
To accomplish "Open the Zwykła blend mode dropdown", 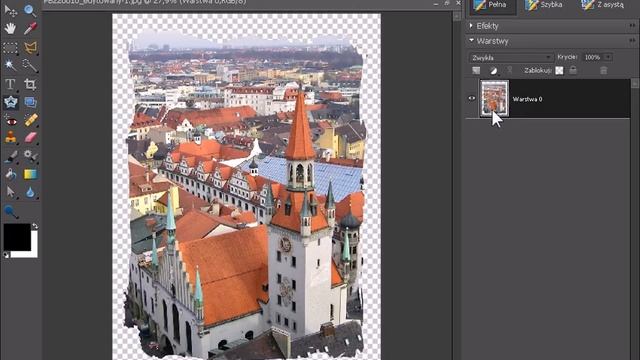I will (511, 58).
